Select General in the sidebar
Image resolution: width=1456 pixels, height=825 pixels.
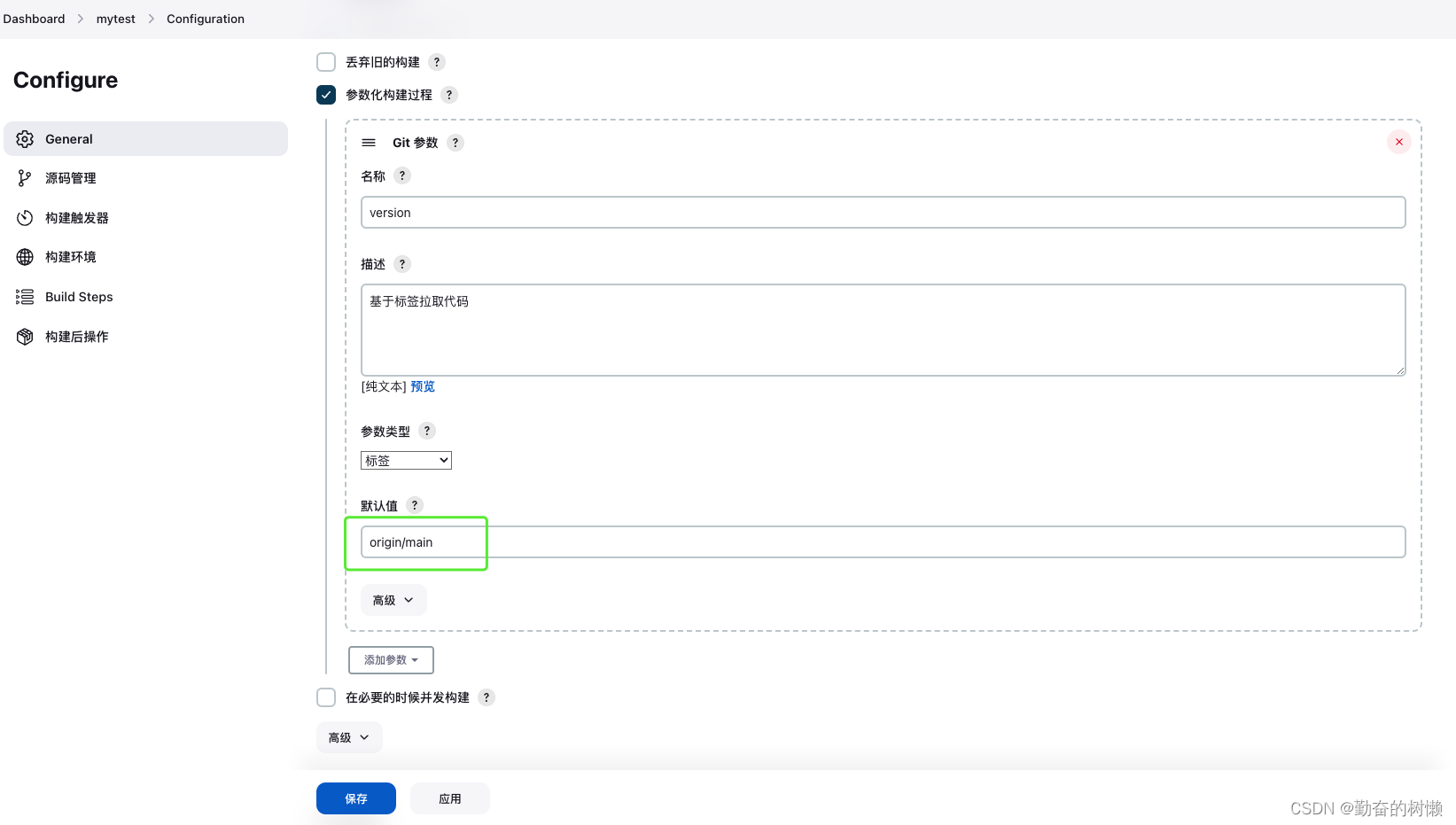[x=146, y=139]
